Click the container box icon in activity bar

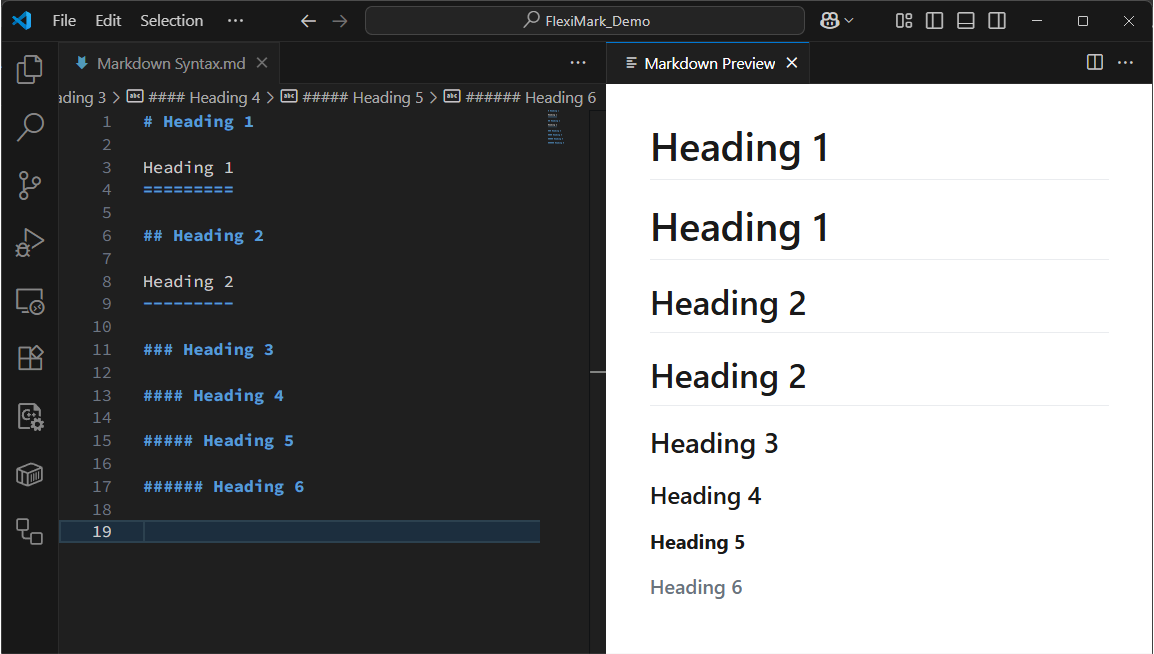(29, 474)
